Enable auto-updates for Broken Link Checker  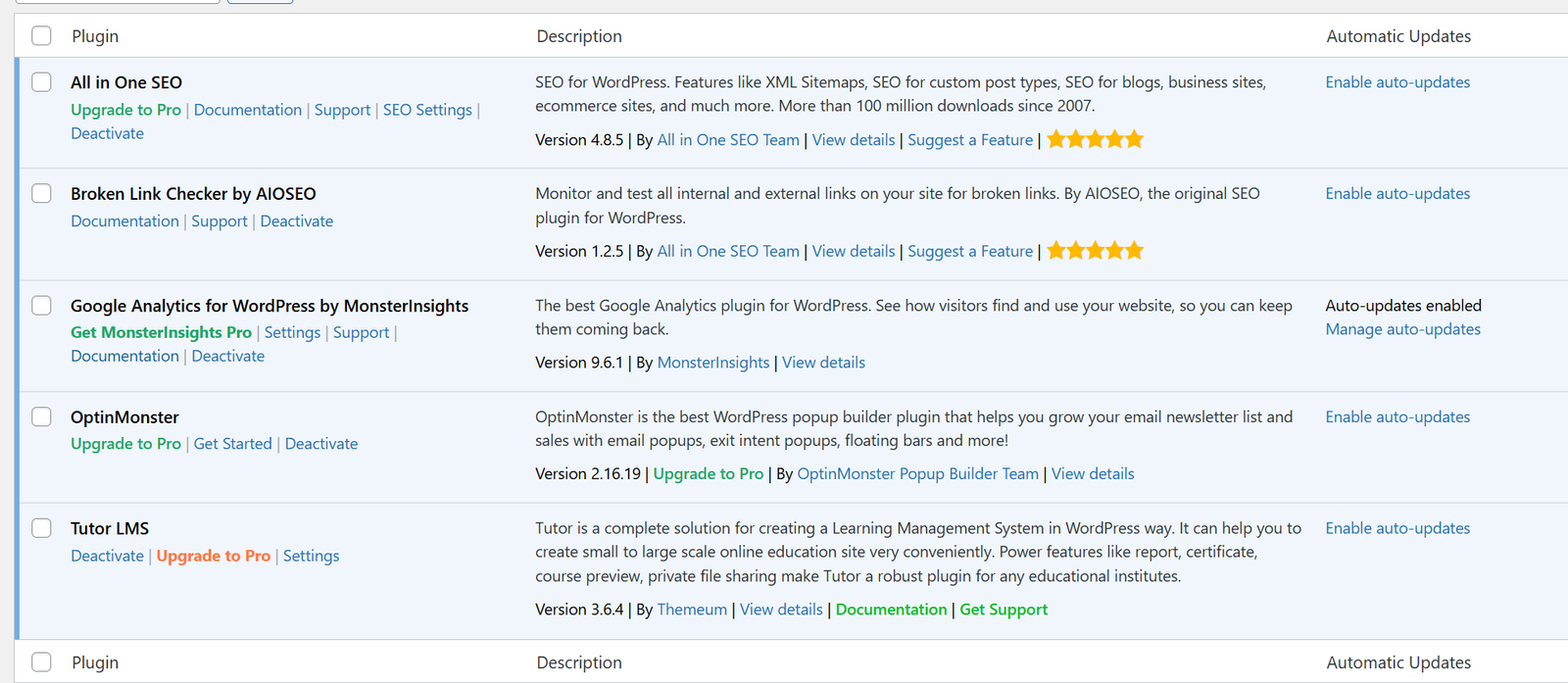[1397, 194]
